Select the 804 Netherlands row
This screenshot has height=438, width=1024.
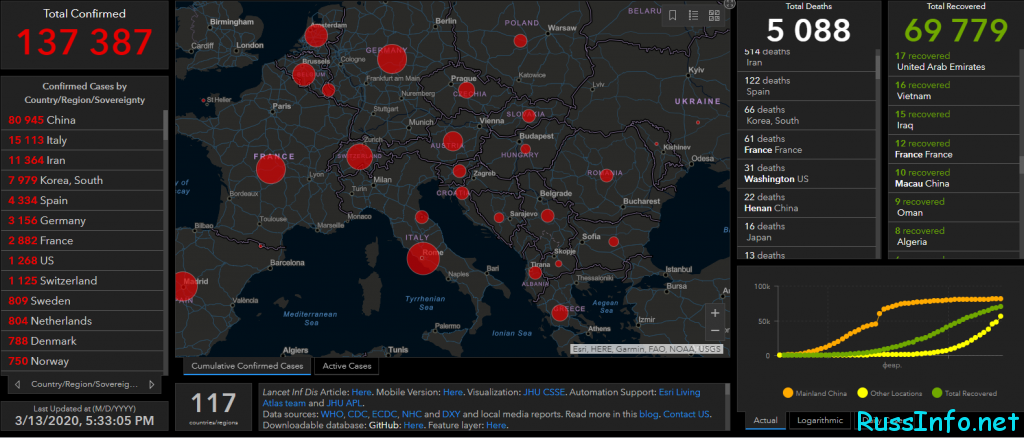click(x=83, y=321)
